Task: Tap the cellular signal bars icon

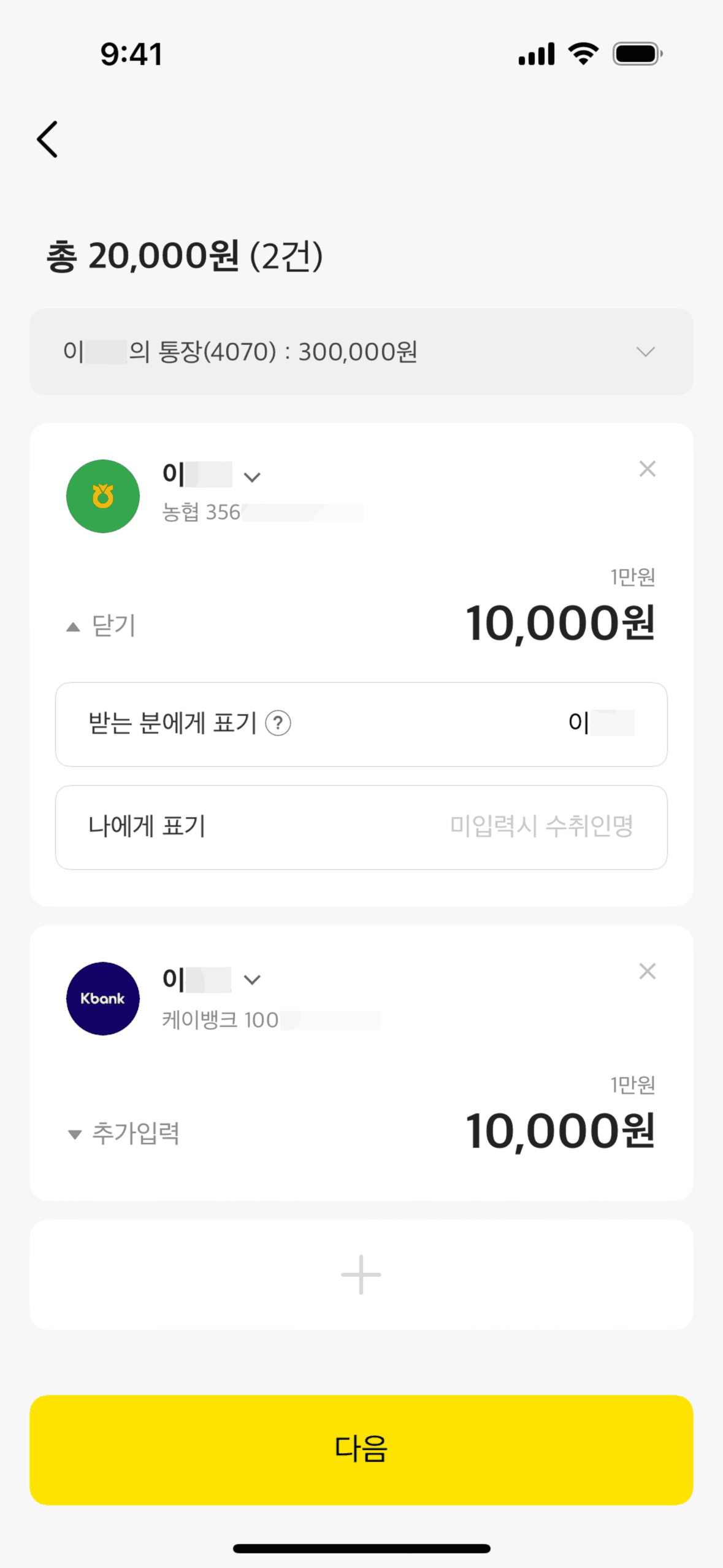Action: 537,54
